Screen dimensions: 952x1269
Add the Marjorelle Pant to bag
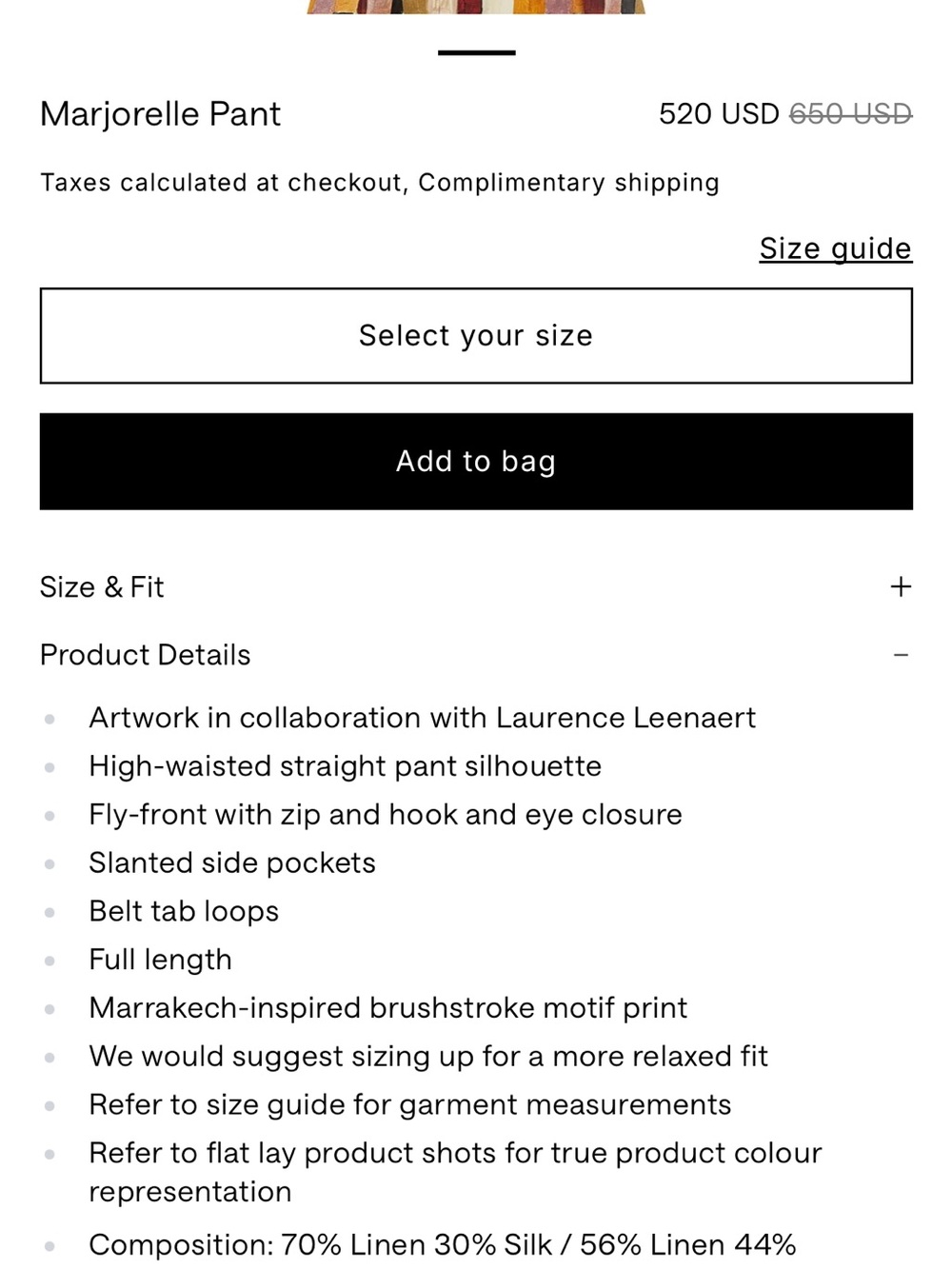[476, 462]
